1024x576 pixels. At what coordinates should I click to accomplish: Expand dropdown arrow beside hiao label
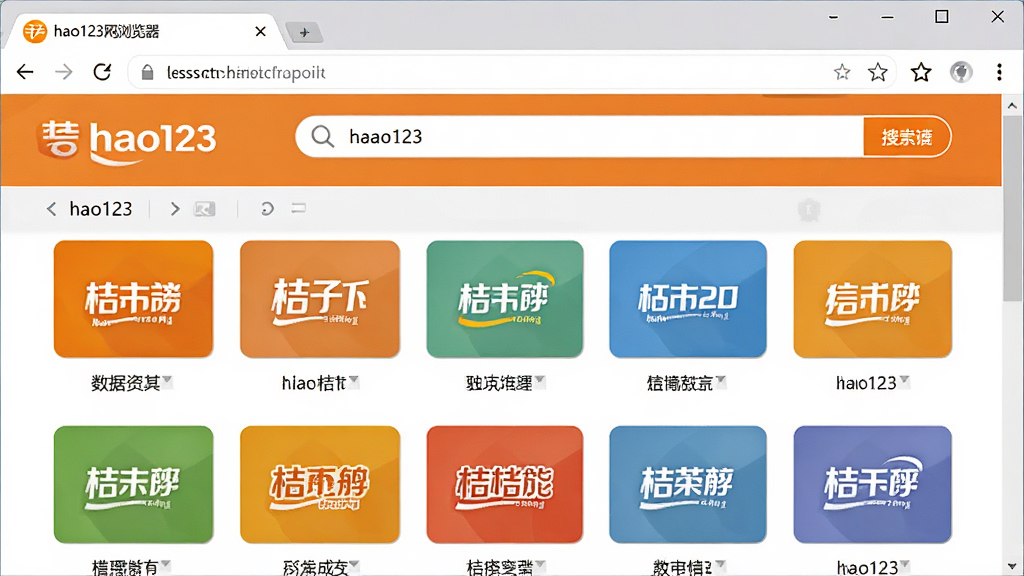point(354,380)
